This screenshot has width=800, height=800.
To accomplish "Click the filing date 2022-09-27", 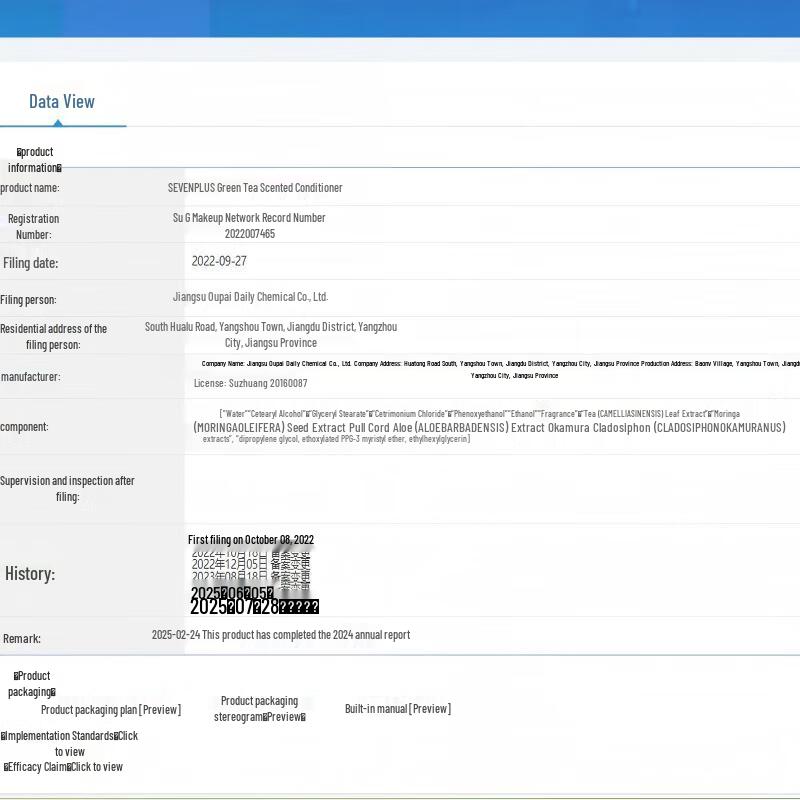I will tap(219, 261).
